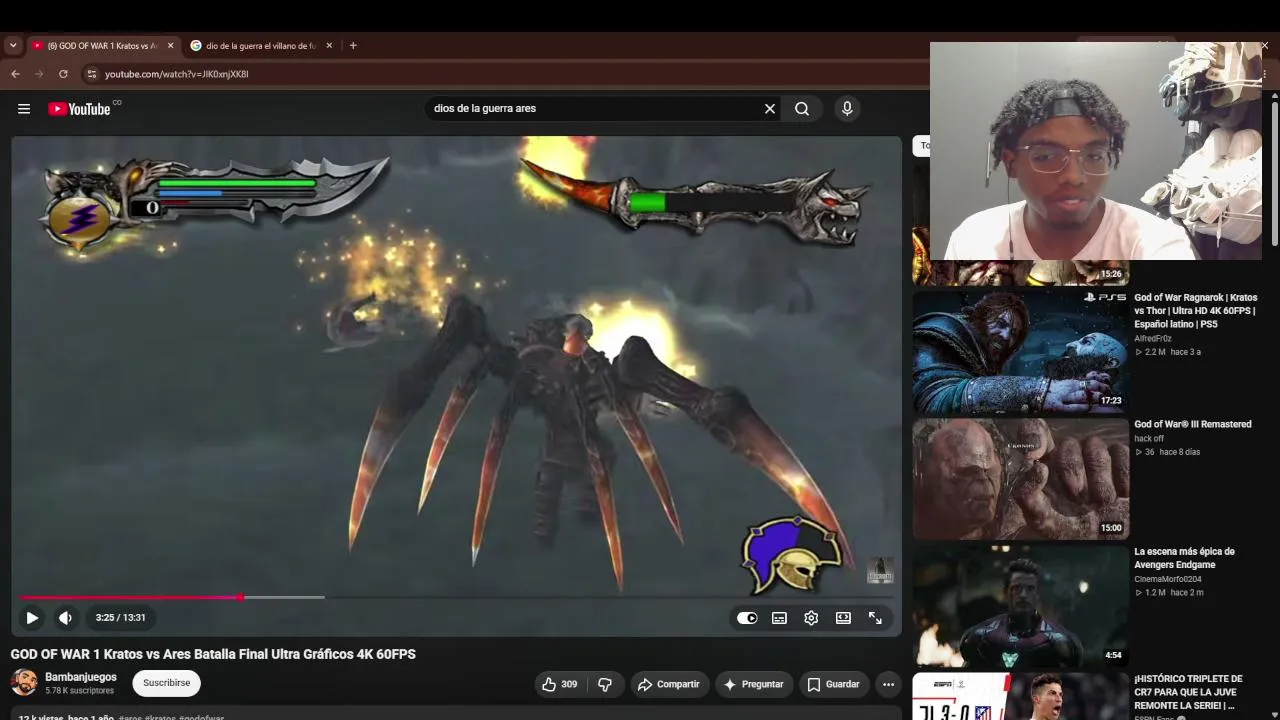Enter full screen mode

point(875,618)
